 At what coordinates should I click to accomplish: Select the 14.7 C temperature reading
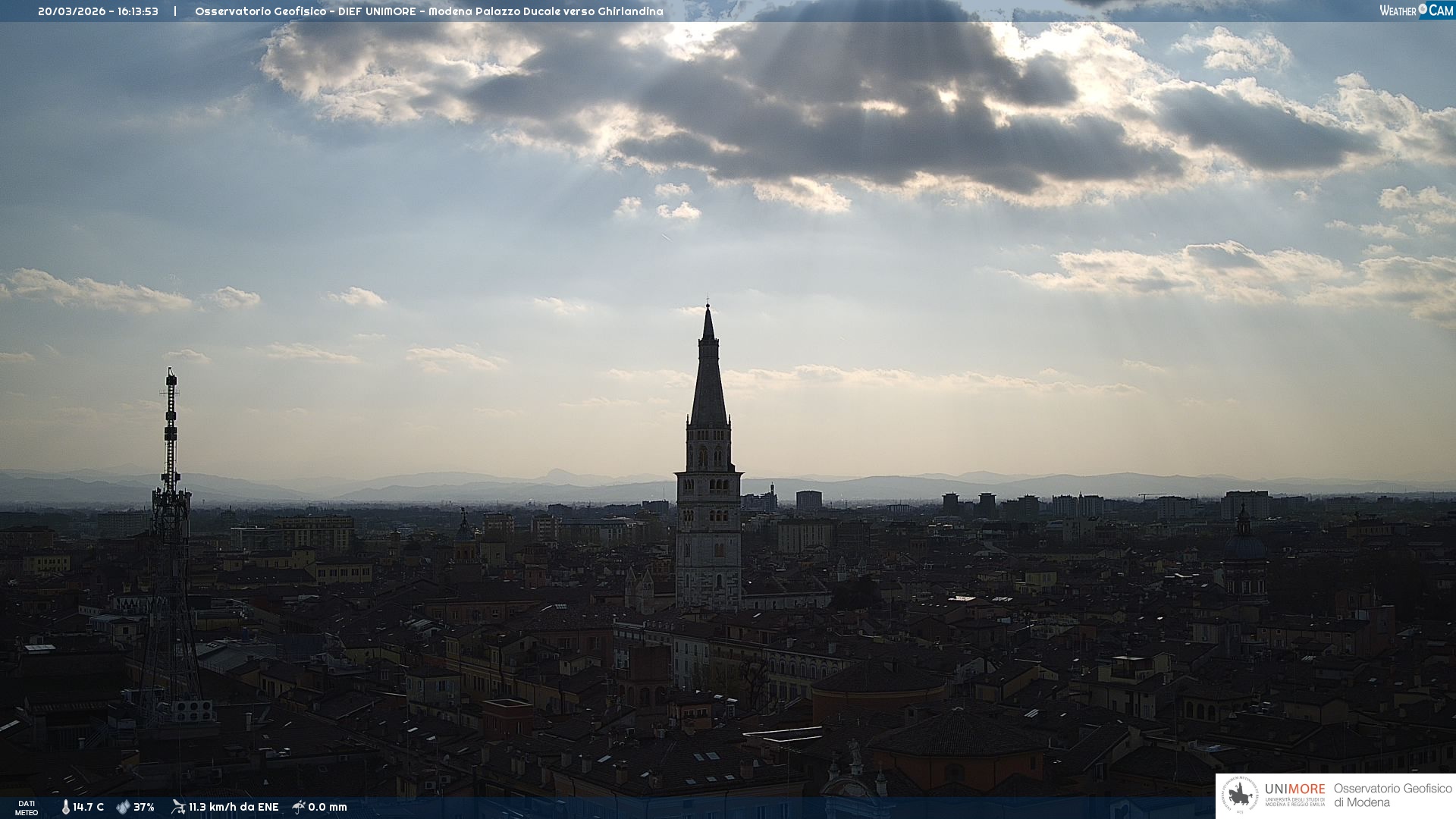(89, 807)
